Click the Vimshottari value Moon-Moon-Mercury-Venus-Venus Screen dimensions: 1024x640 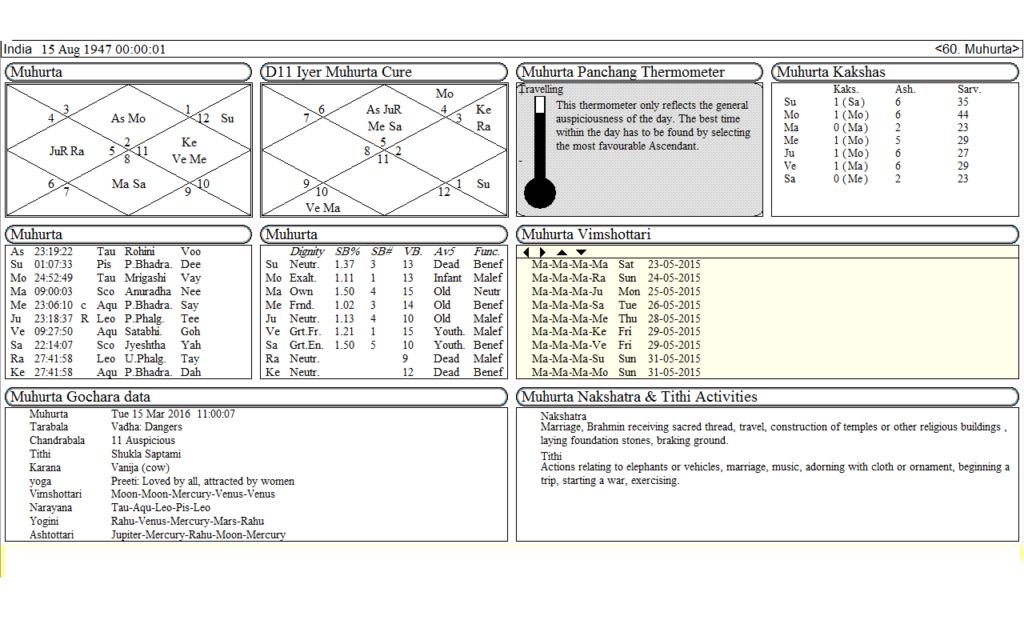193,494
